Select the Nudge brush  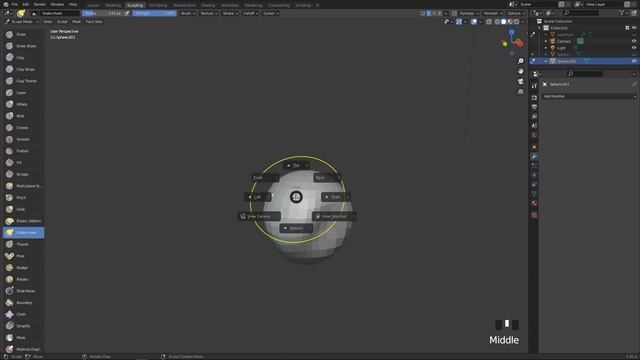(x=23, y=268)
